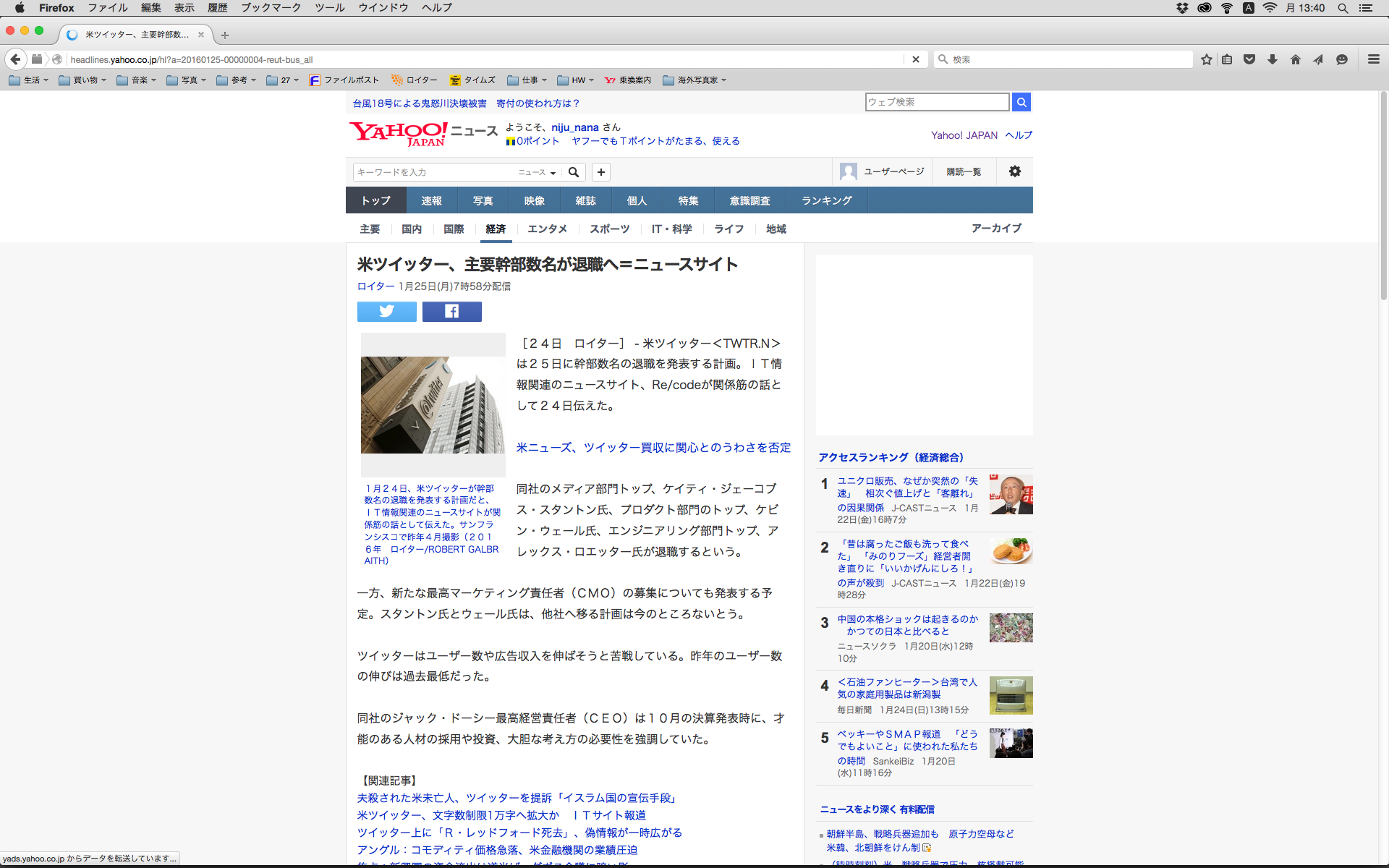Bookmark this page with star icon

click(1206, 59)
